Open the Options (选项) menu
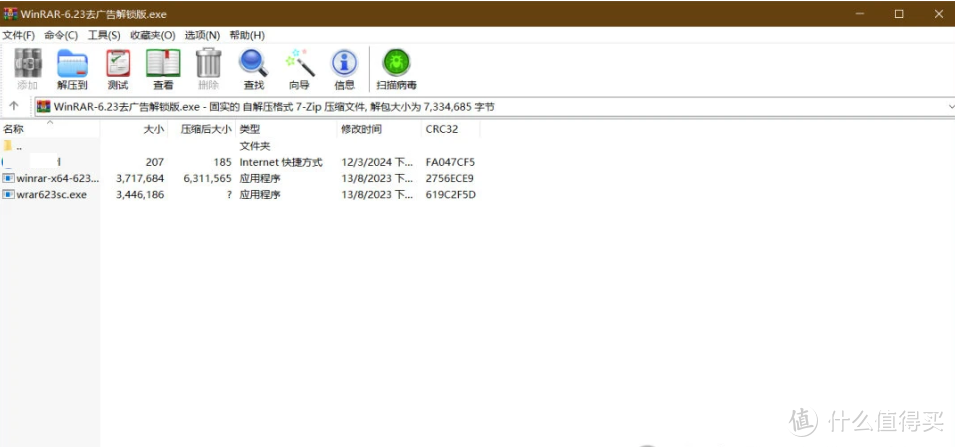The image size is (955, 447). pyautogui.click(x=202, y=35)
